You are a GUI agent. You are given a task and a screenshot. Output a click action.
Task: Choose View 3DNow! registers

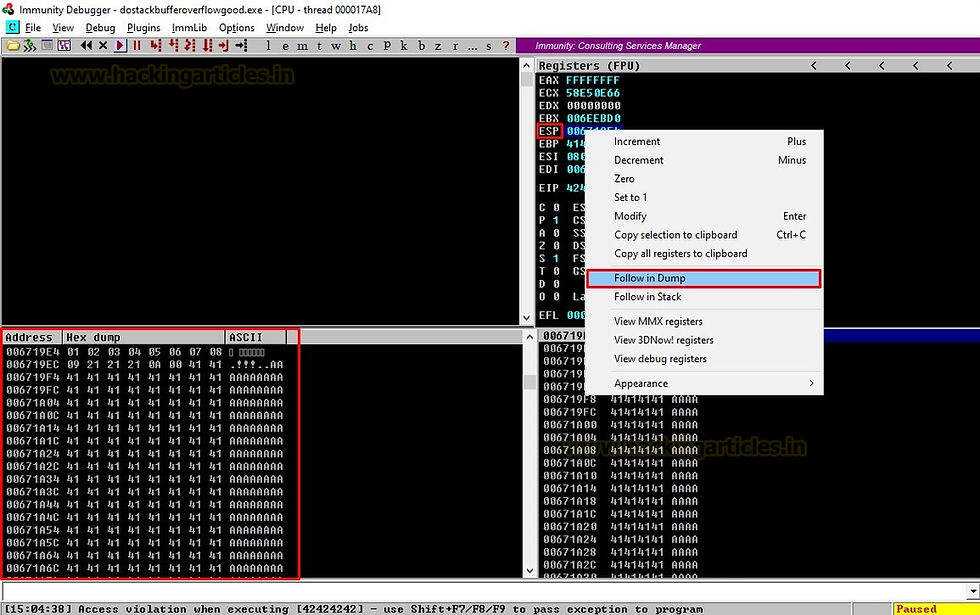click(704, 340)
